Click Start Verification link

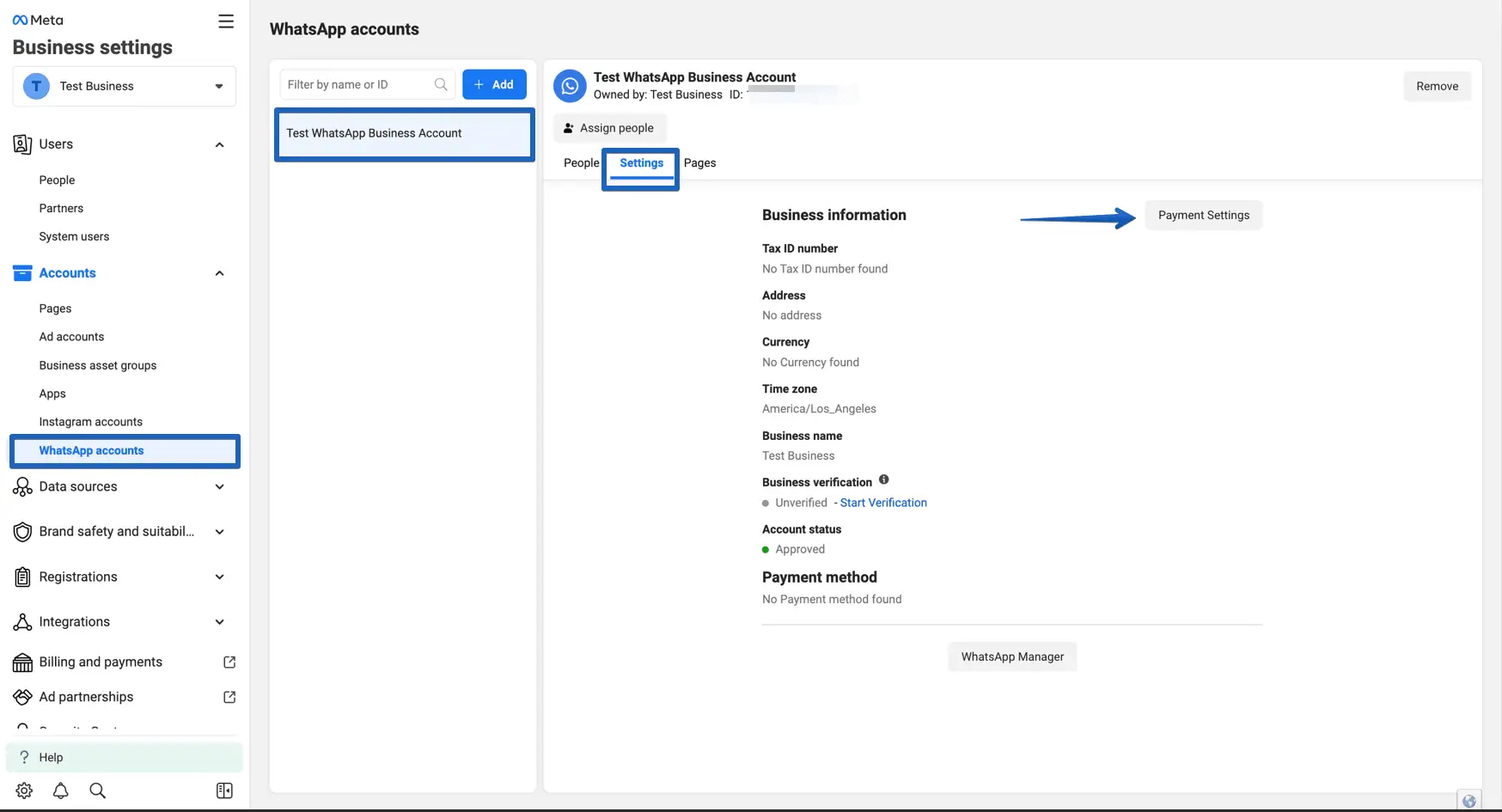(x=883, y=503)
